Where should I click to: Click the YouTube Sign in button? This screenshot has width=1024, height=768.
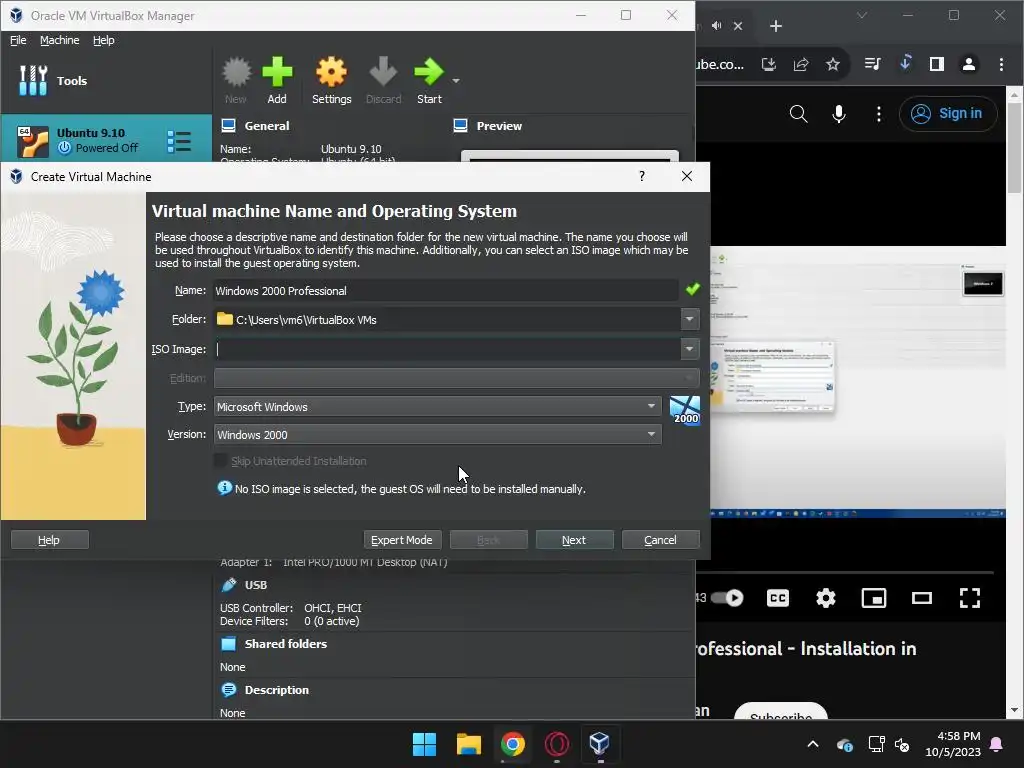coord(948,114)
